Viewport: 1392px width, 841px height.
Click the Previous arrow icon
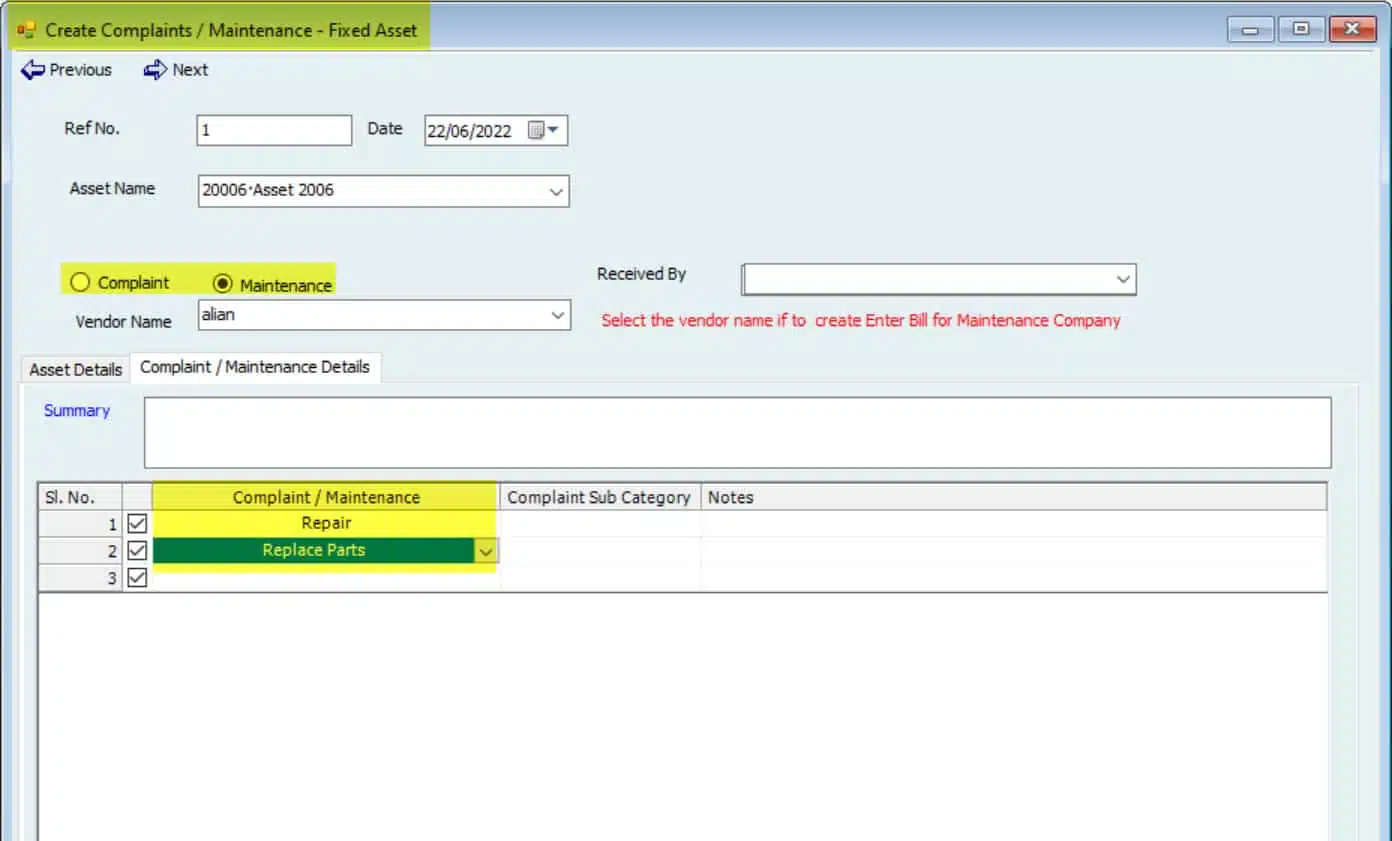(33, 70)
